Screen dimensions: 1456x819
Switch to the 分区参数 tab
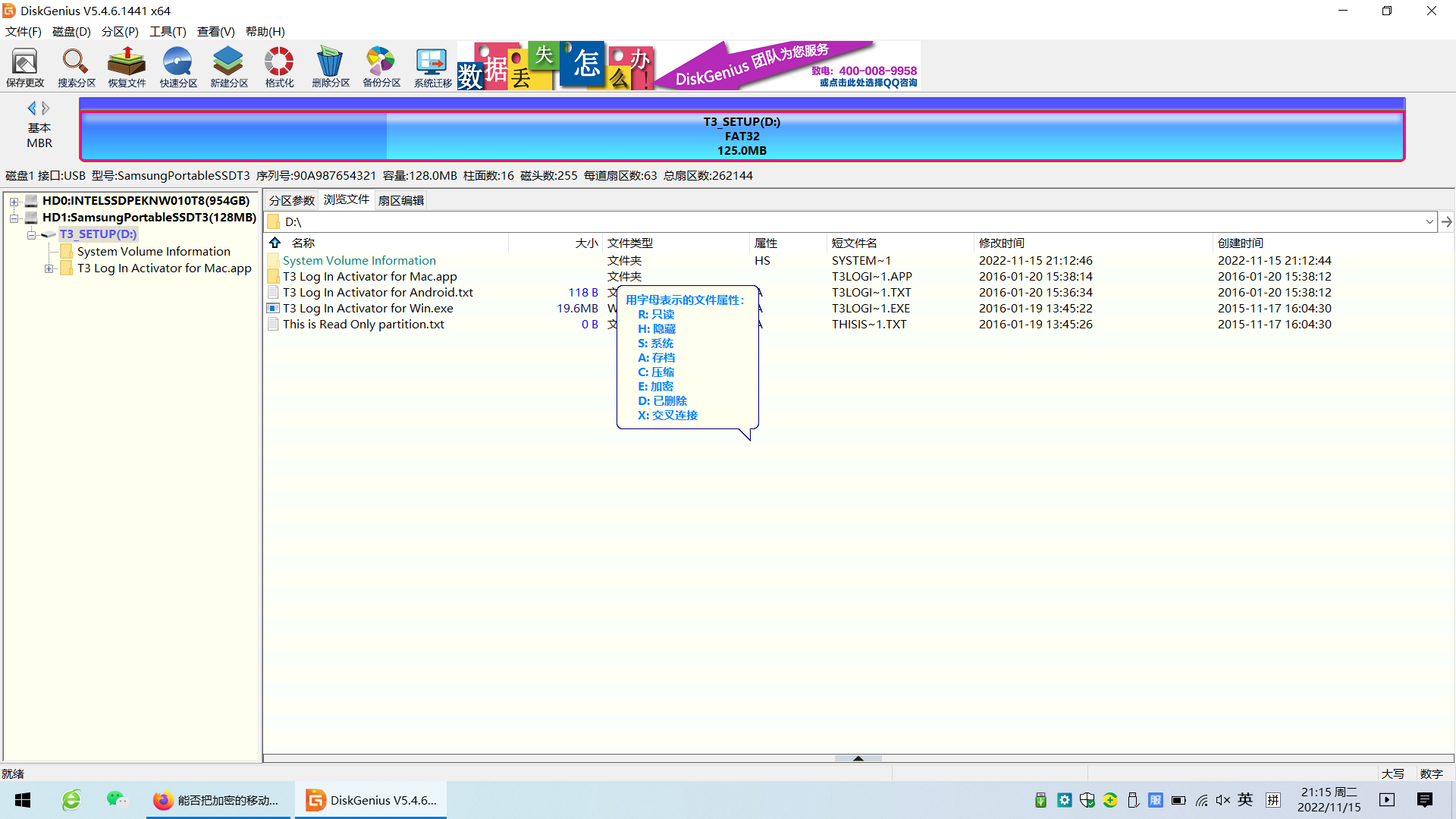coord(292,201)
